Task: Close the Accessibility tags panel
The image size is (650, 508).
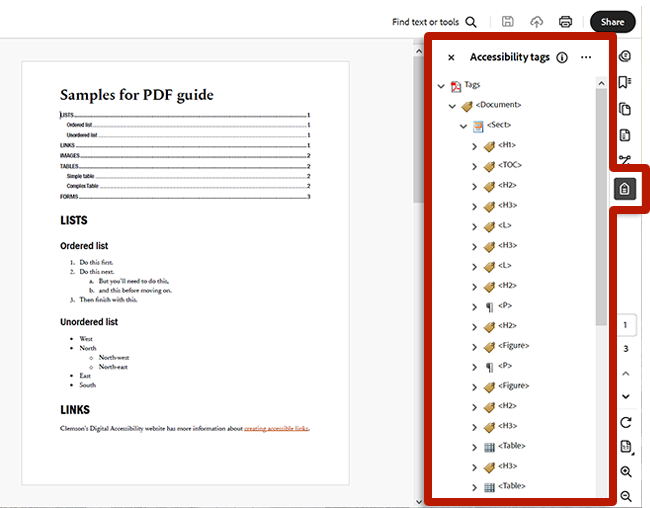Action: (x=451, y=58)
